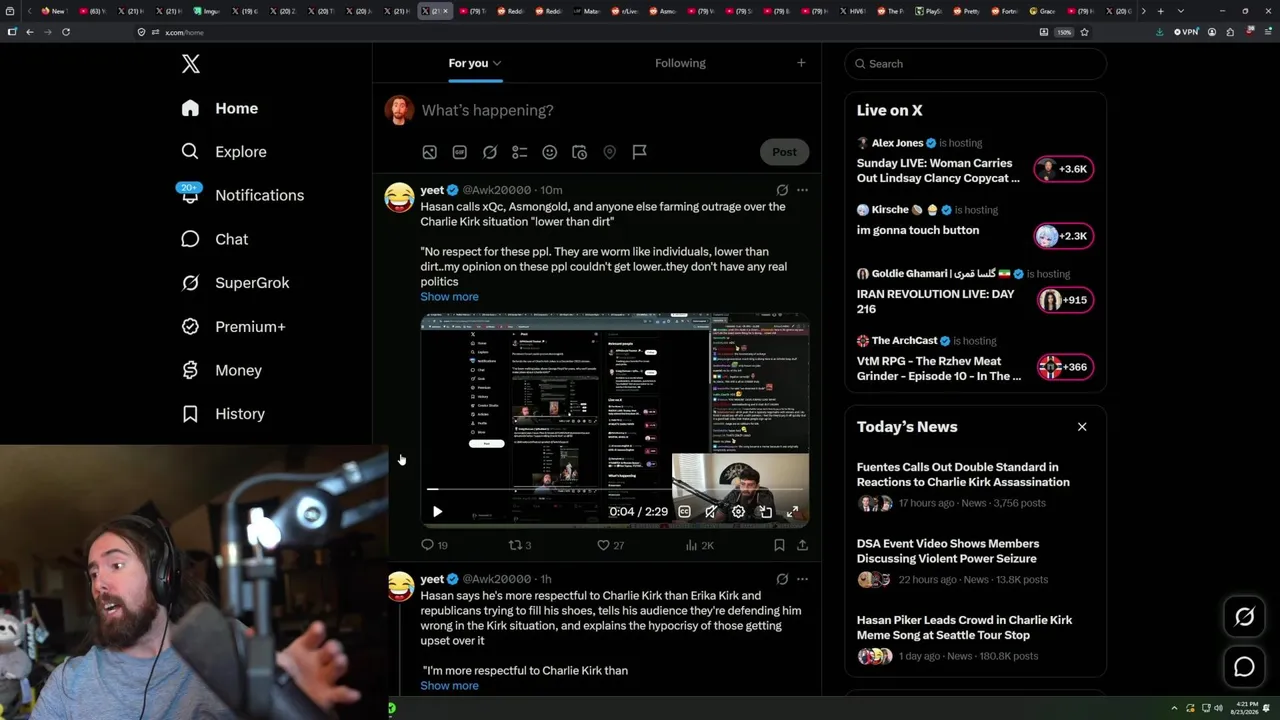Share the post with the video
1280x720 pixels.
[x=802, y=545]
